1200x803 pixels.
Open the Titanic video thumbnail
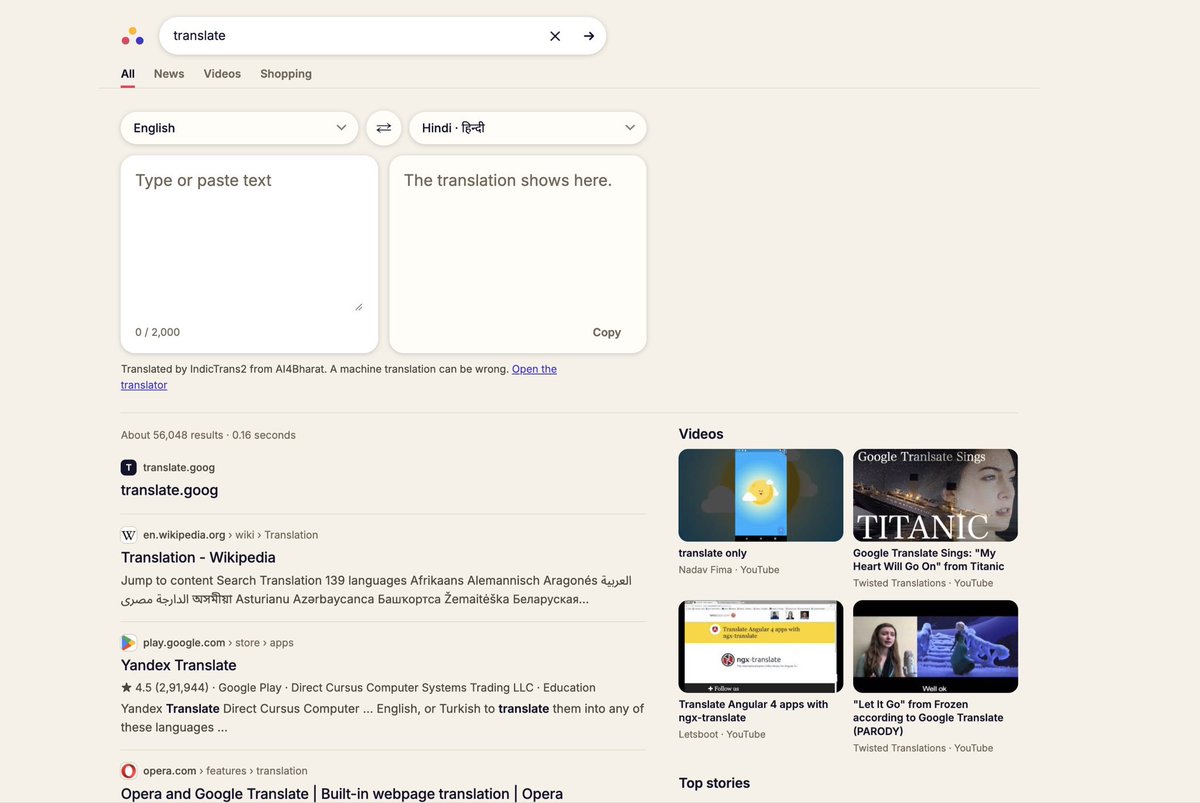tap(935, 495)
